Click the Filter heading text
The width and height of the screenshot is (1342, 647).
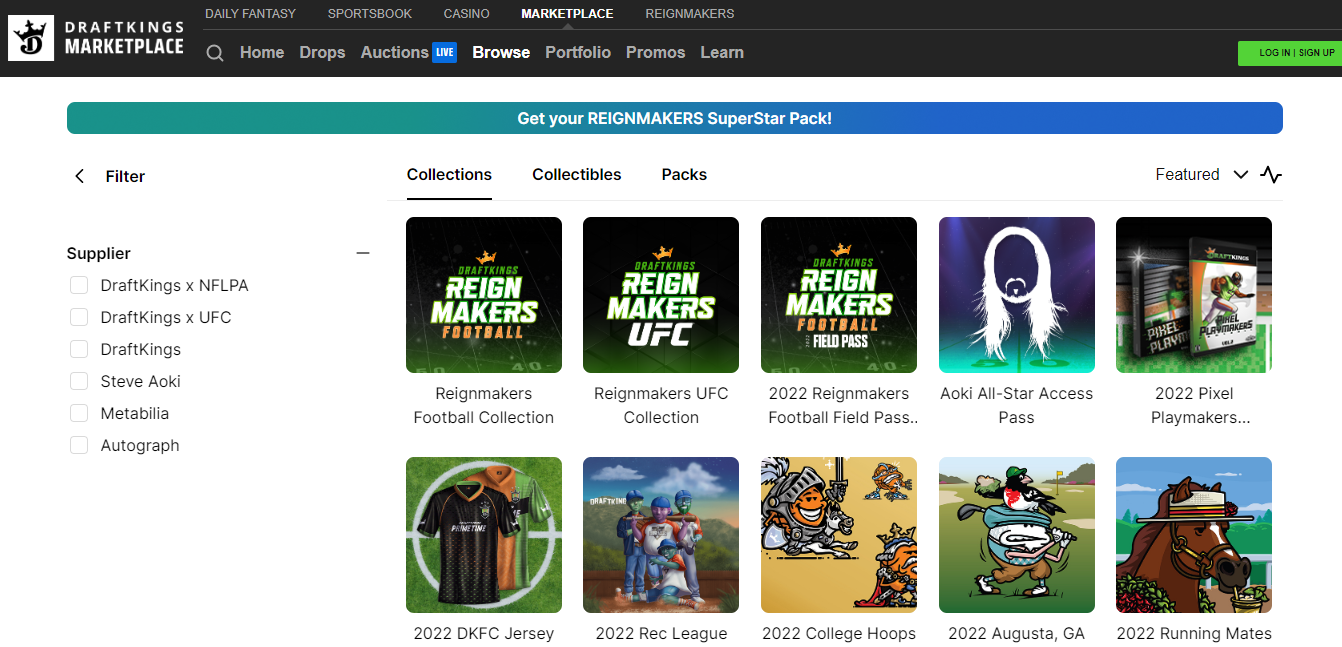[x=125, y=177]
